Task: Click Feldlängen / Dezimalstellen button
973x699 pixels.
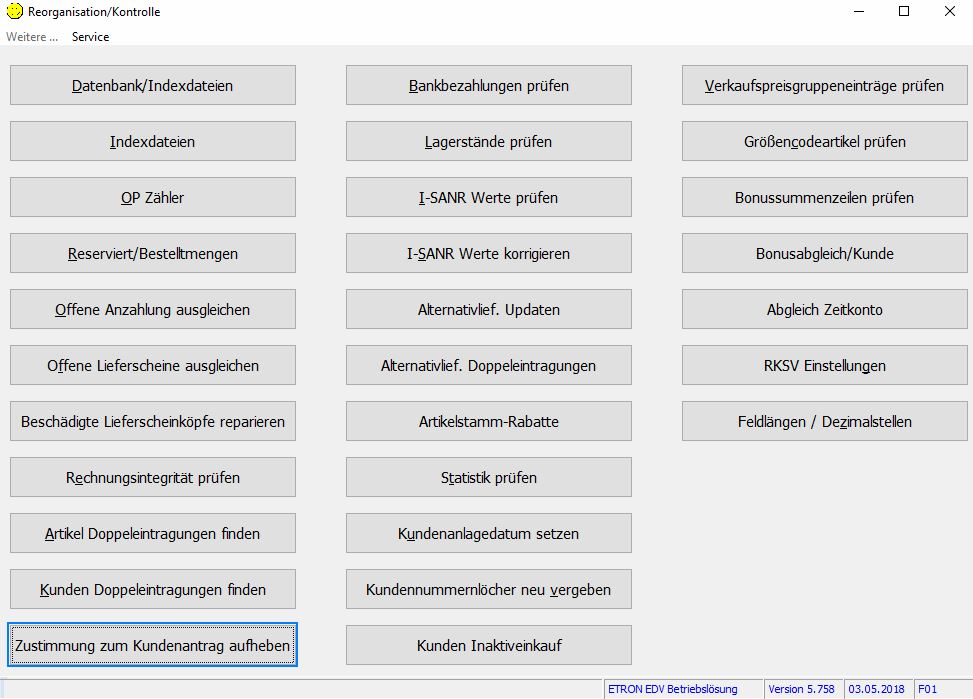Action: coord(825,422)
